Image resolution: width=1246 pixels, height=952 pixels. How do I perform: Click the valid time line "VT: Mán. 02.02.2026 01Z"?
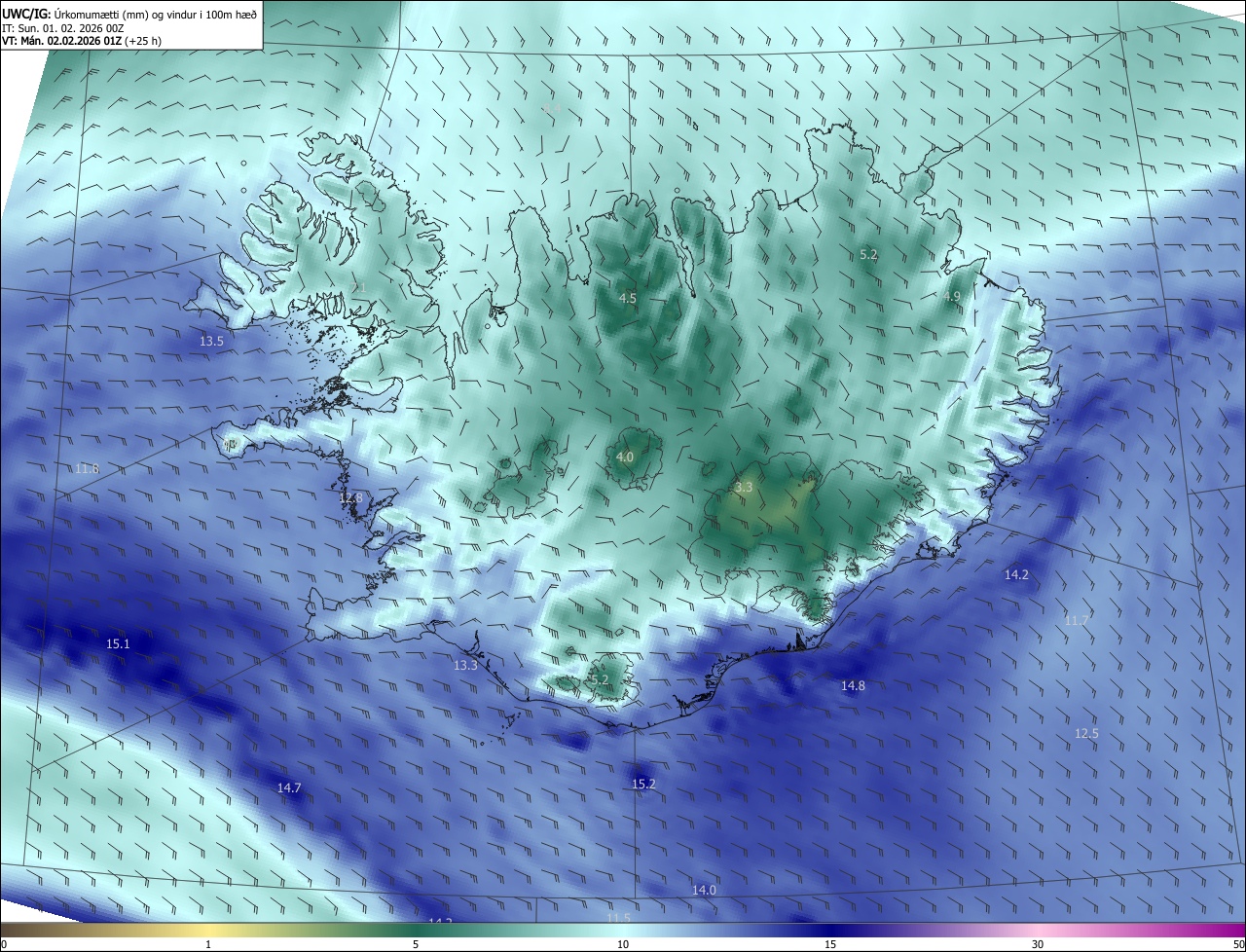[x=60, y=41]
